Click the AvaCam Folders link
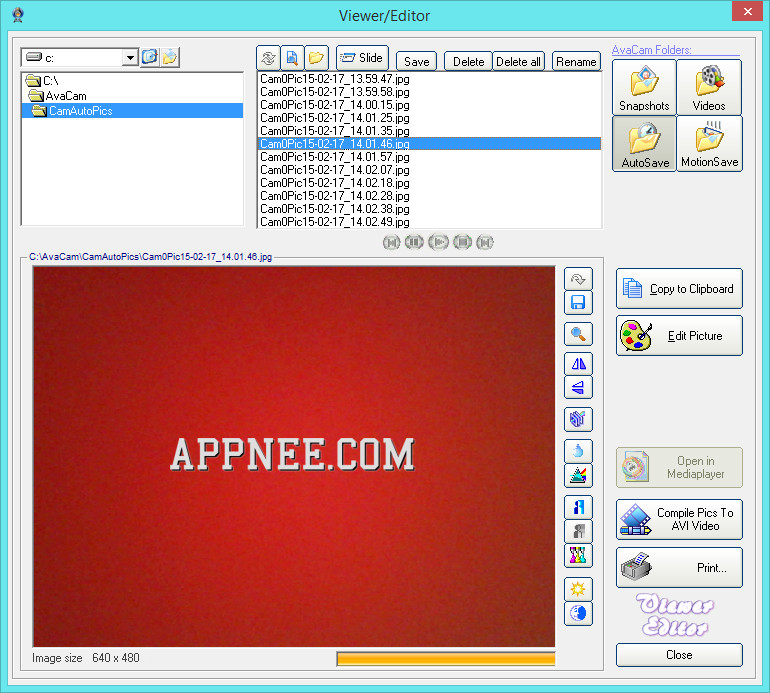This screenshot has width=770, height=693. click(651, 50)
